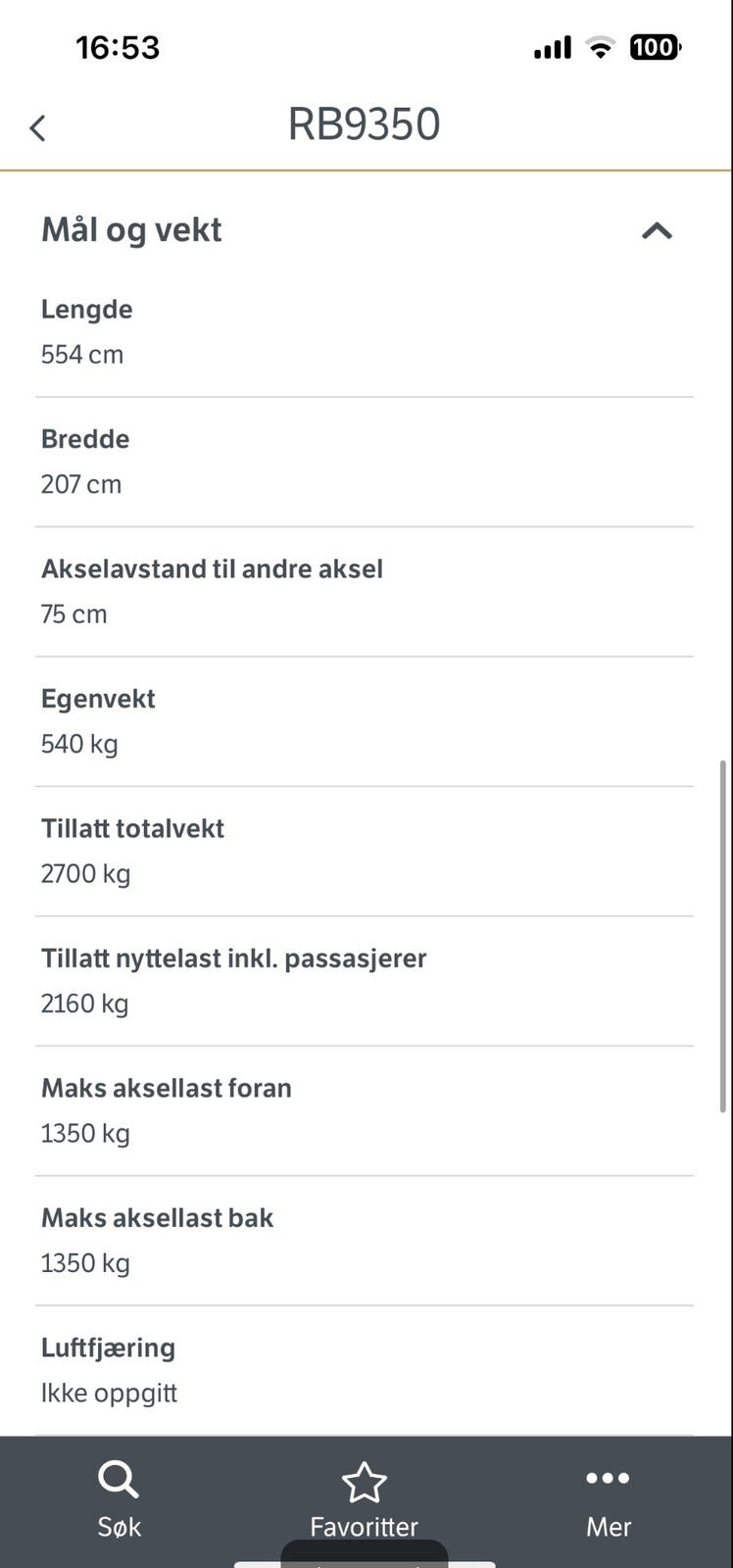Tap the clock time 16:53
Viewport: 733px width, 1568px height.
coord(118,47)
